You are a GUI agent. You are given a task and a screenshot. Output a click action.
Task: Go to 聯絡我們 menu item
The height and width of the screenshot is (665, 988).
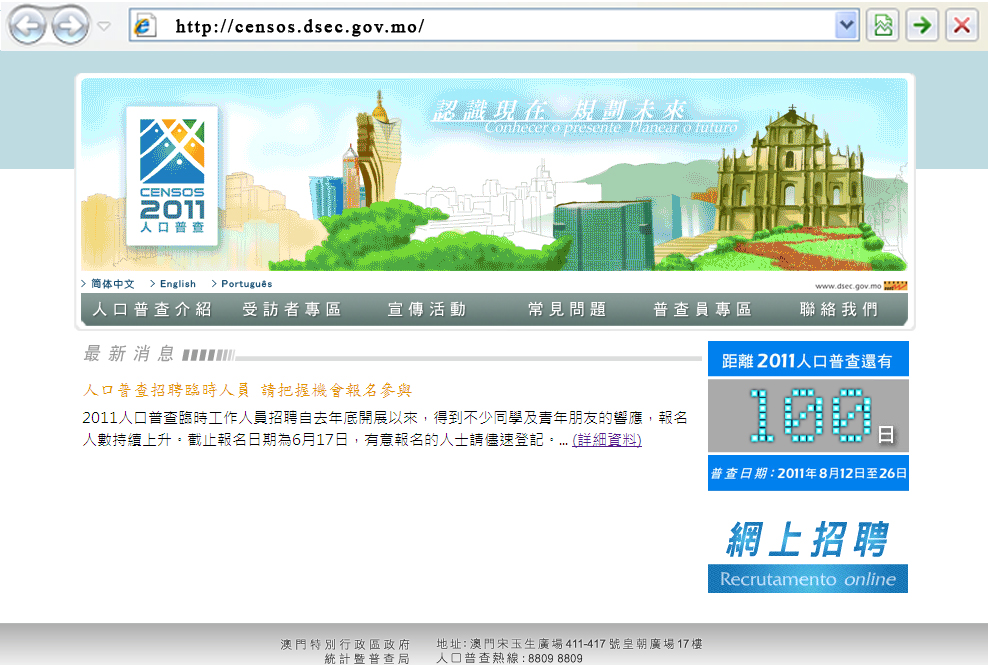pyautogui.click(x=839, y=310)
